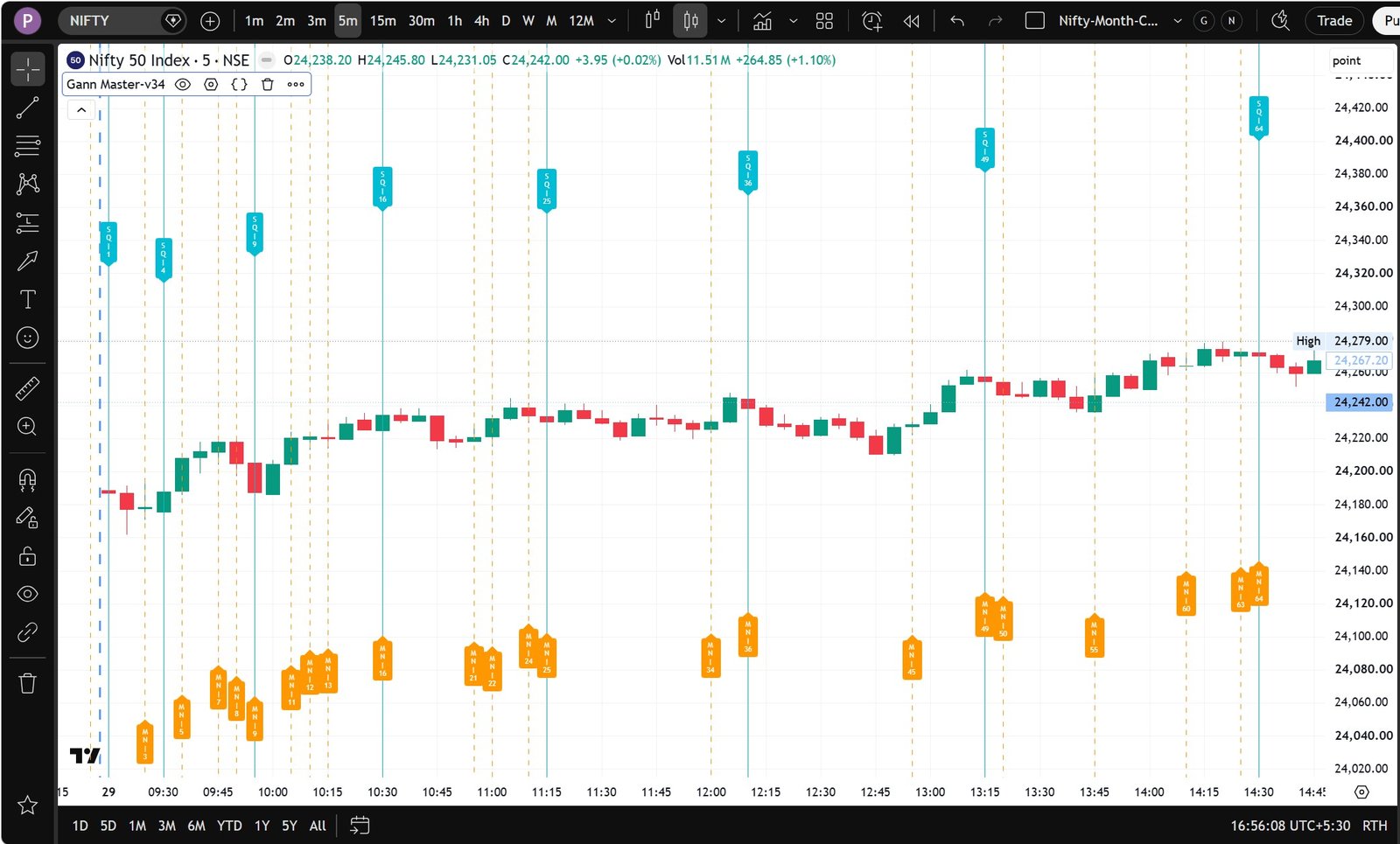
Task: Select the crosshair cursor tool
Action: point(28,69)
